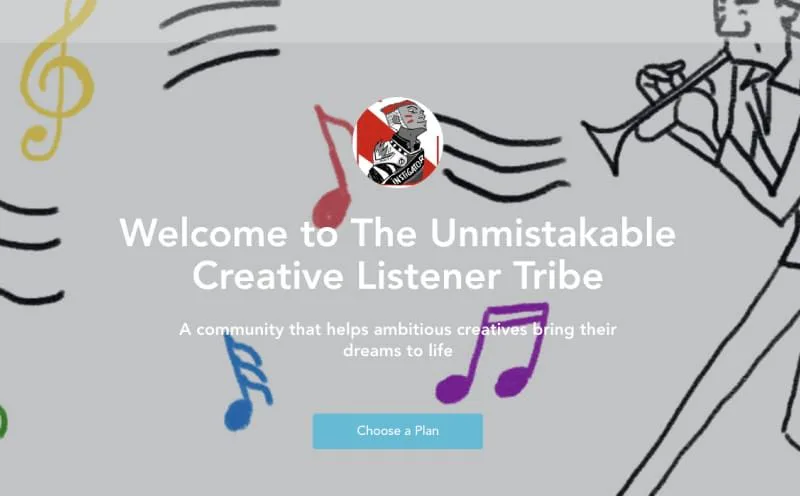
Task: Click the trumpet bell in the sketch
Action: [606, 143]
